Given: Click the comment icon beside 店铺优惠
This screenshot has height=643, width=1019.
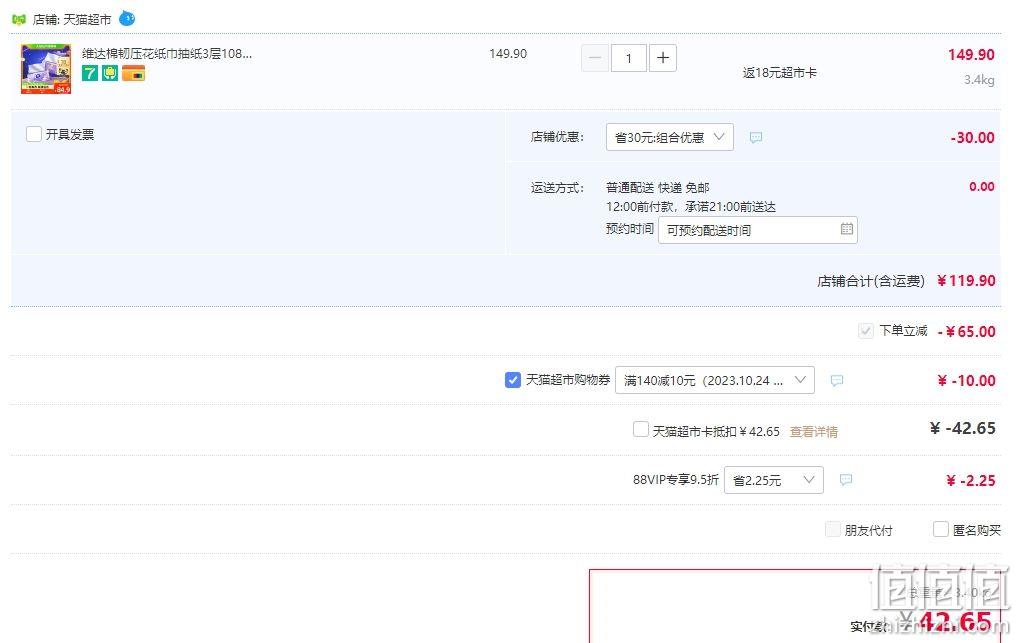Looking at the screenshot, I should tap(756, 137).
